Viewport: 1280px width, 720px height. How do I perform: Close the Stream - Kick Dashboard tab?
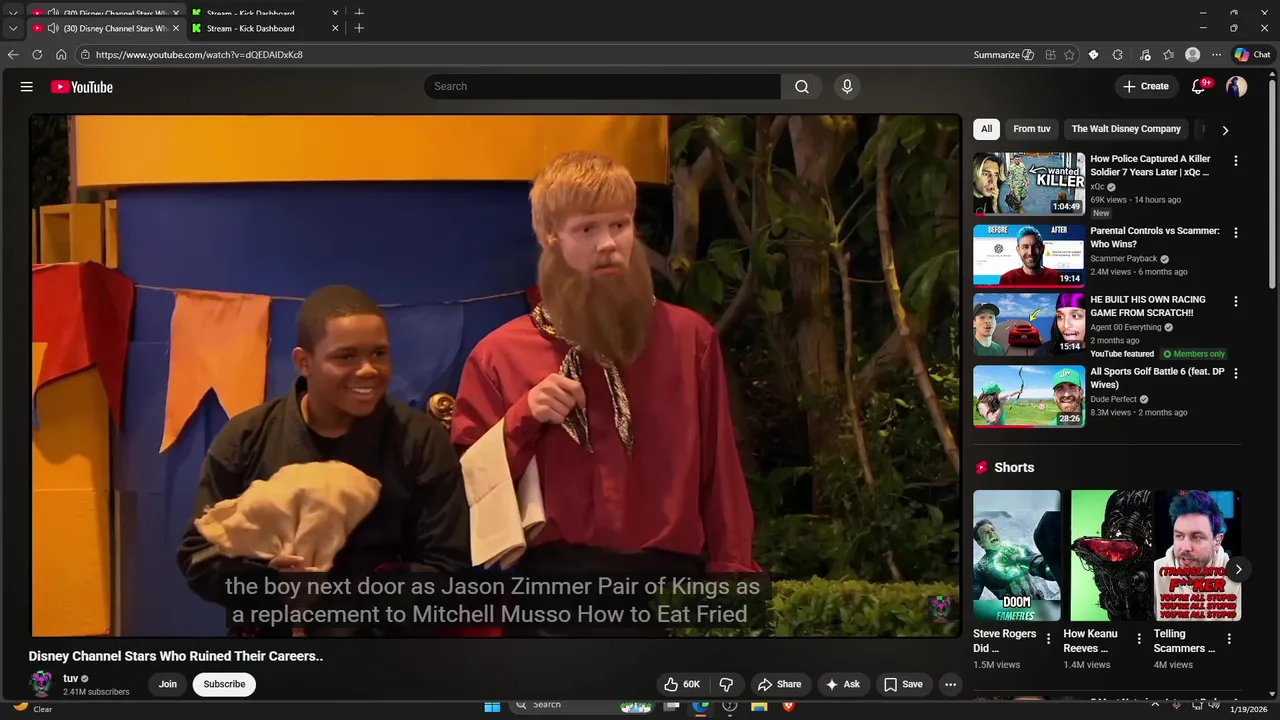point(335,28)
